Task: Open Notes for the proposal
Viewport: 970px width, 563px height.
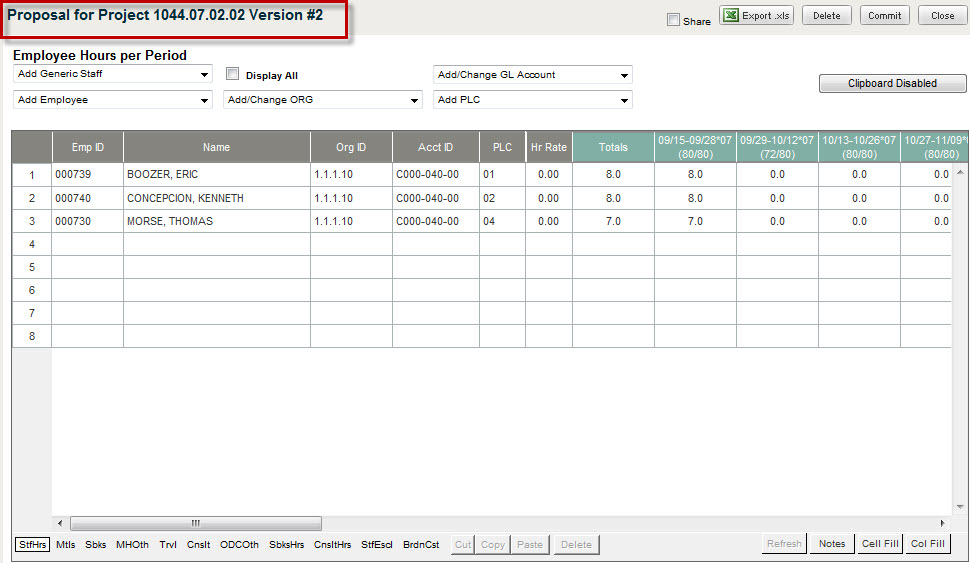Action: tap(832, 544)
